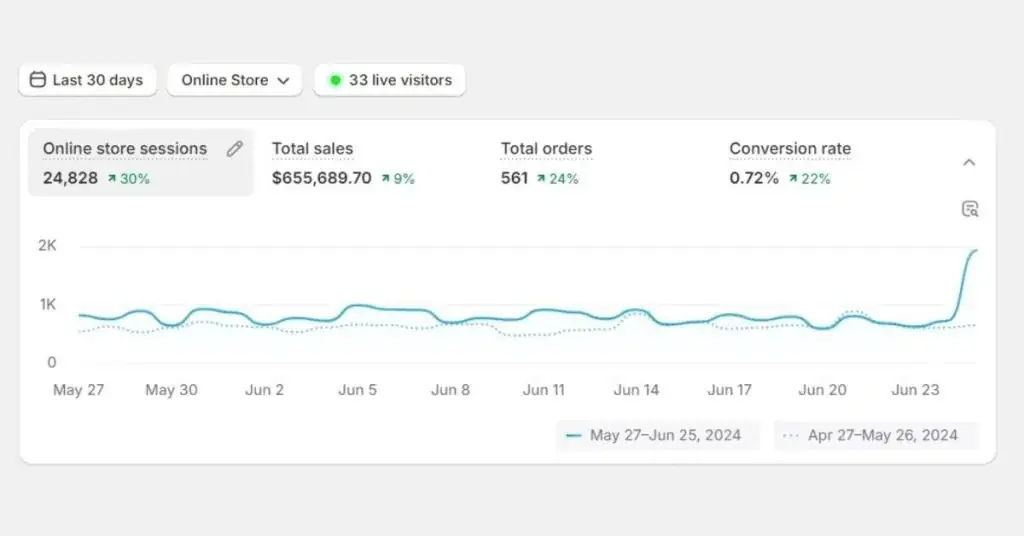This screenshot has width=1024, height=536.
Task: Click the 24,828 sessions value
Action: click(71, 178)
